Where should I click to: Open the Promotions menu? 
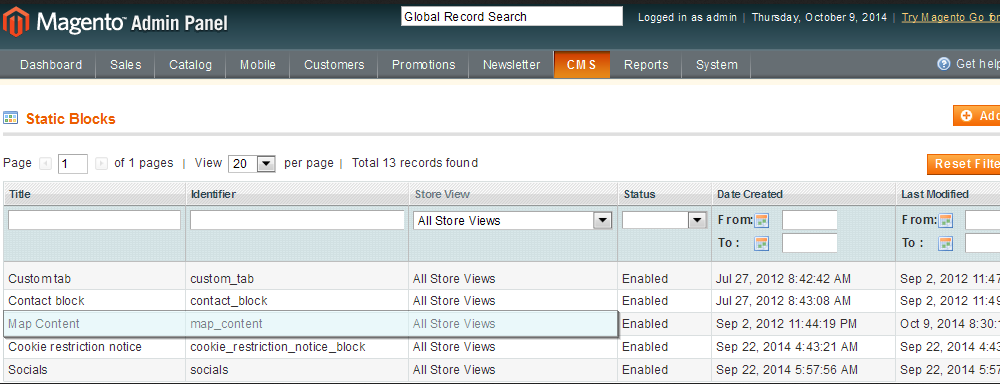click(423, 64)
